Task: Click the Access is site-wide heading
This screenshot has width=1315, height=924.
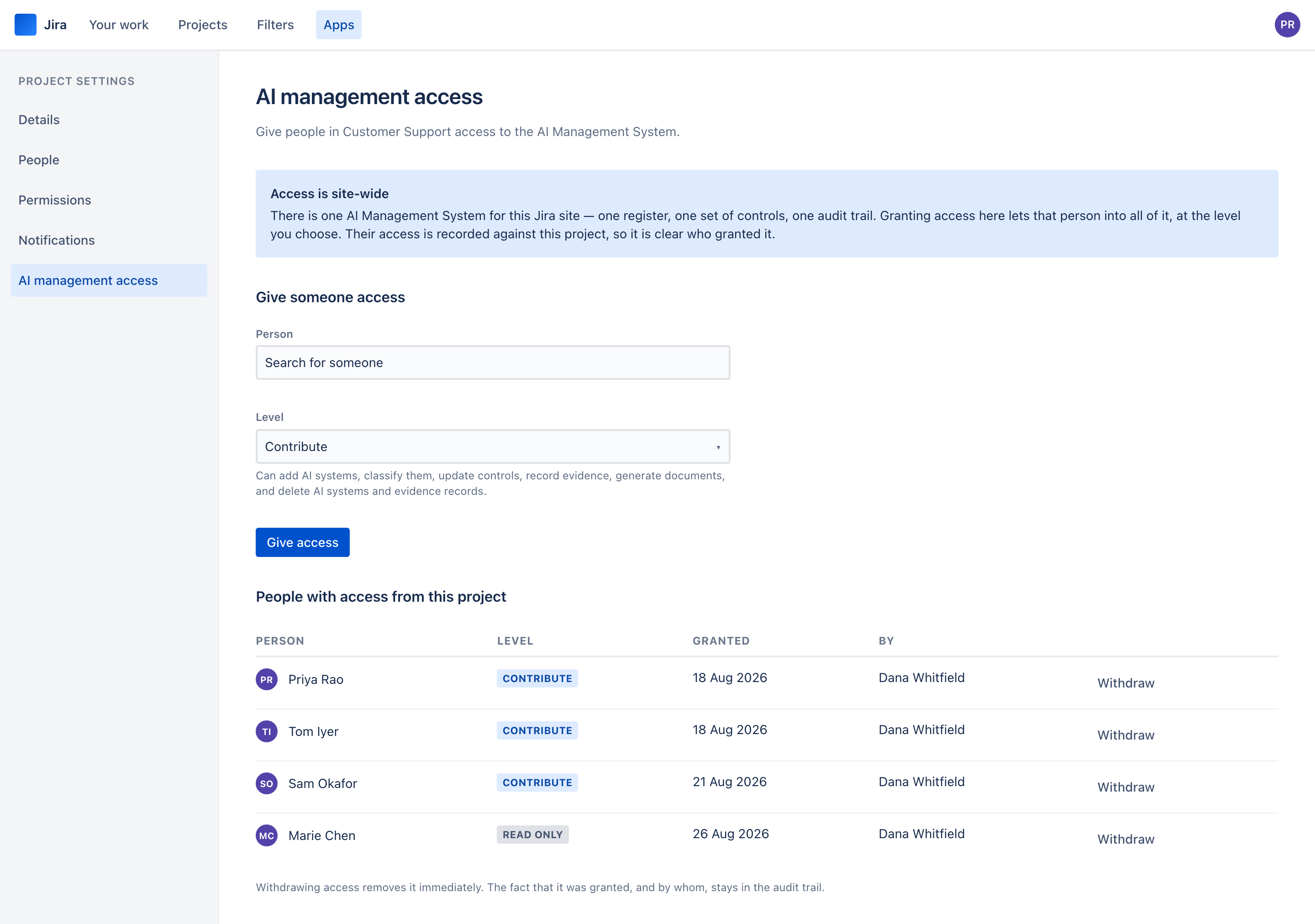Action: tap(329, 194)
